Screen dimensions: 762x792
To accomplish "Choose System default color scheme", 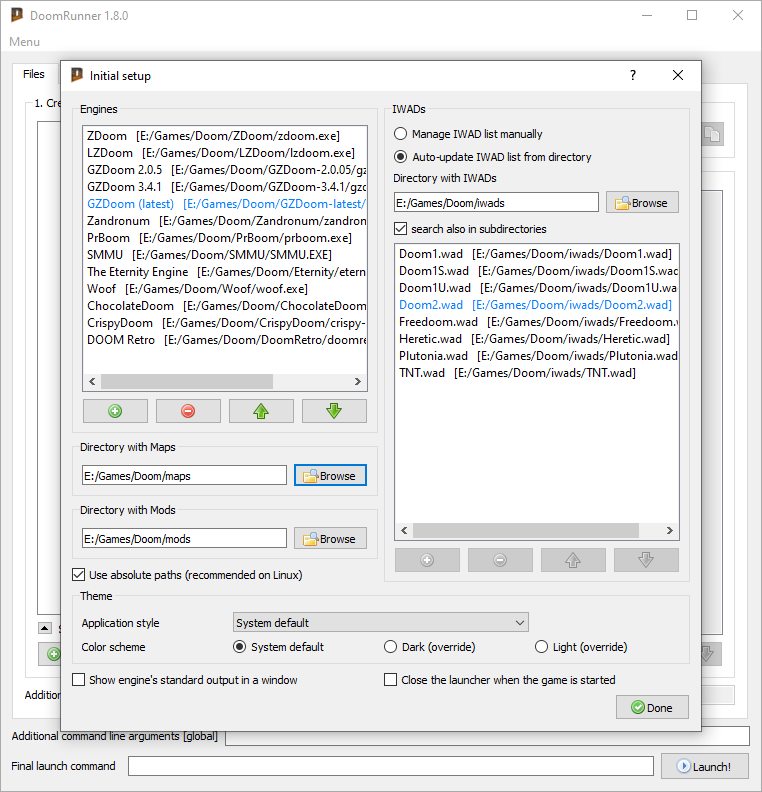I will tap(278, 647).
